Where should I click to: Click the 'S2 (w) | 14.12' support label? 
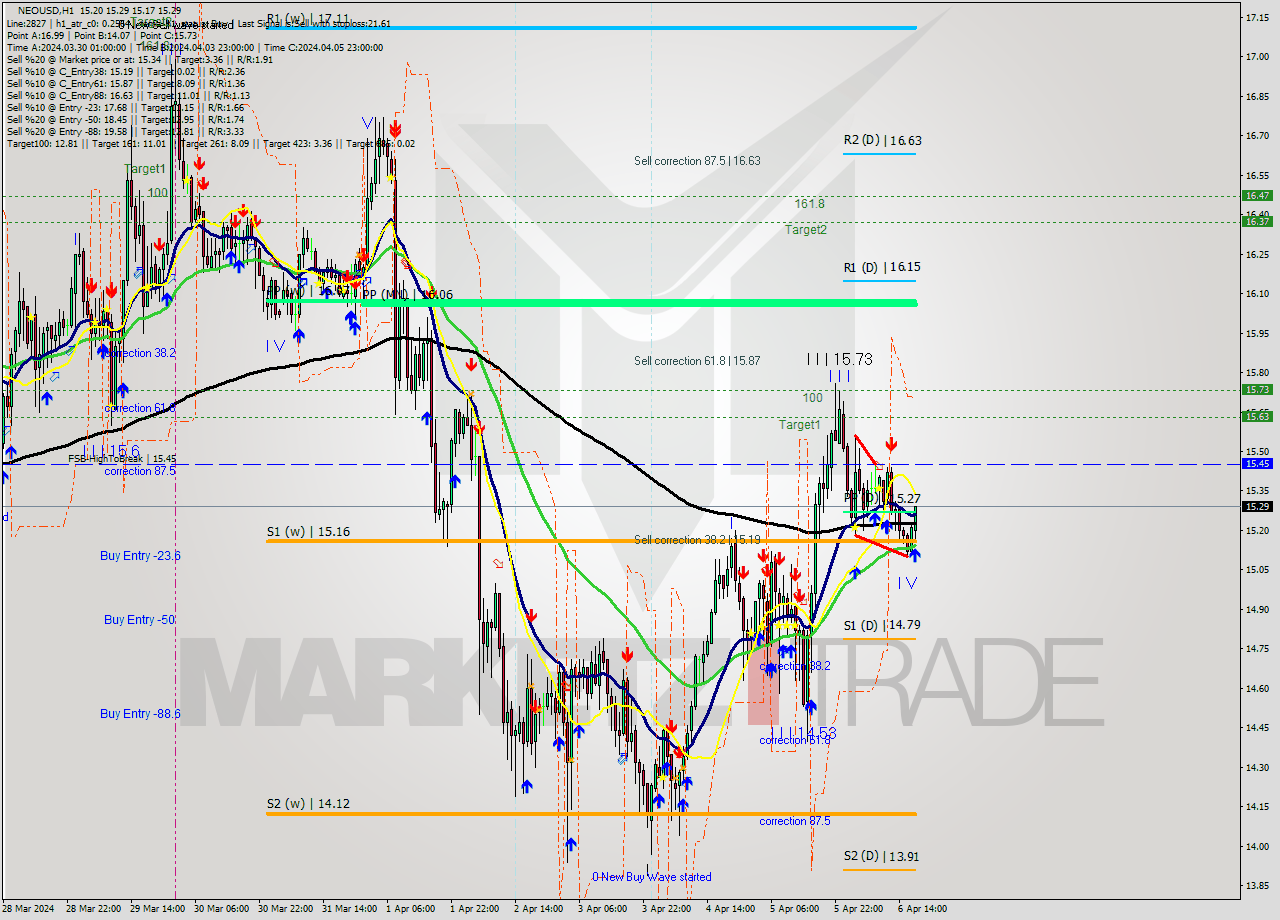tap(308, 804)
